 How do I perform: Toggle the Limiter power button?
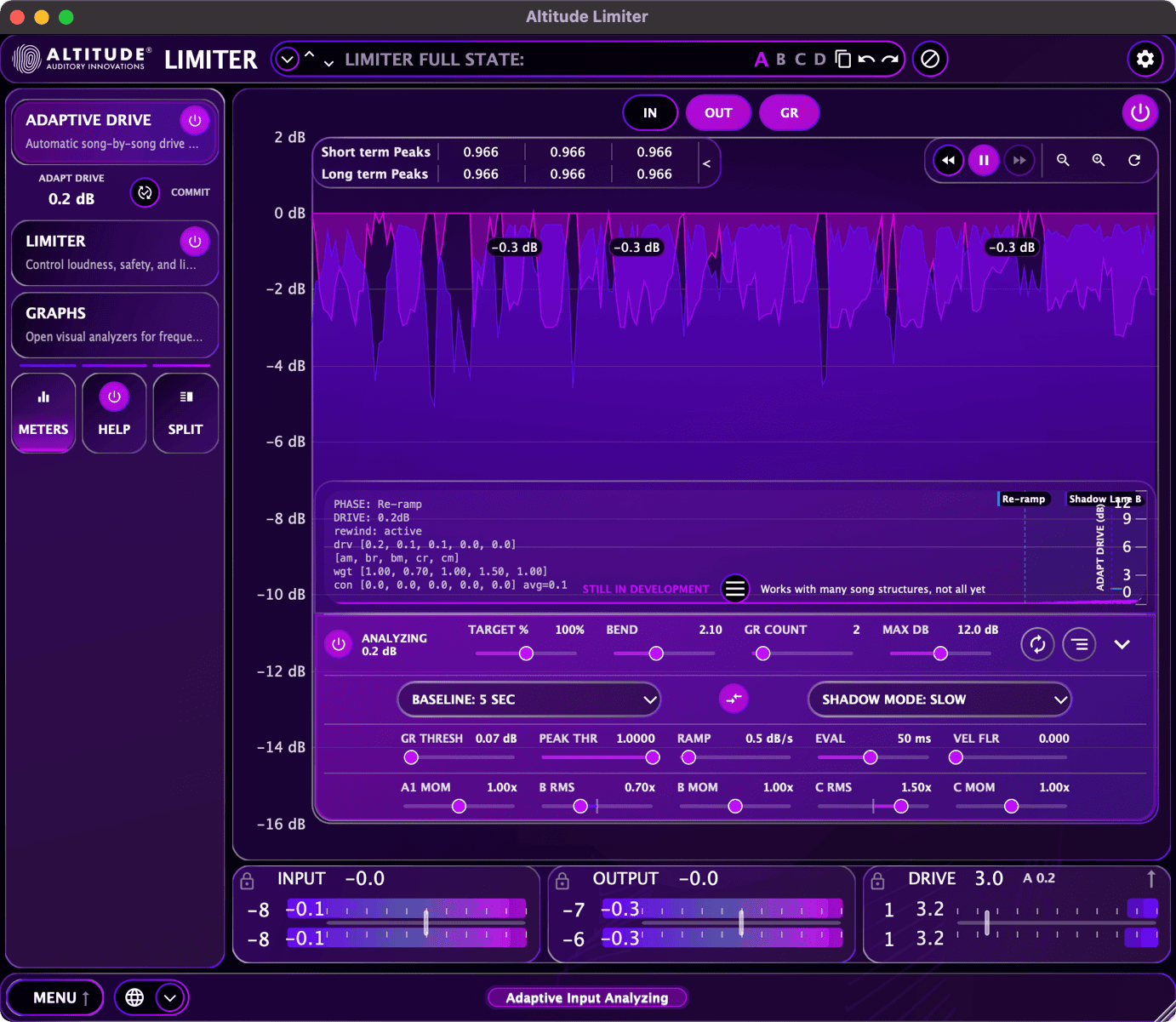tap(194, 242)
